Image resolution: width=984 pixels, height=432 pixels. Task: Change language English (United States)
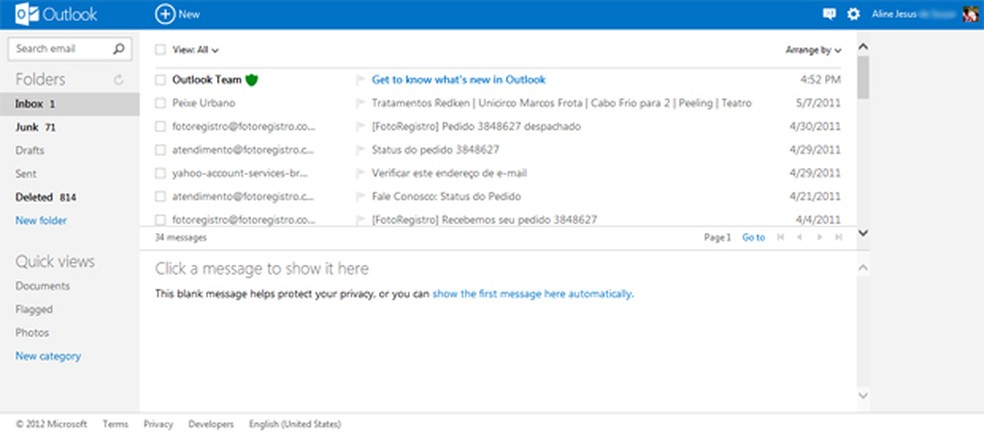click(295, 424)
